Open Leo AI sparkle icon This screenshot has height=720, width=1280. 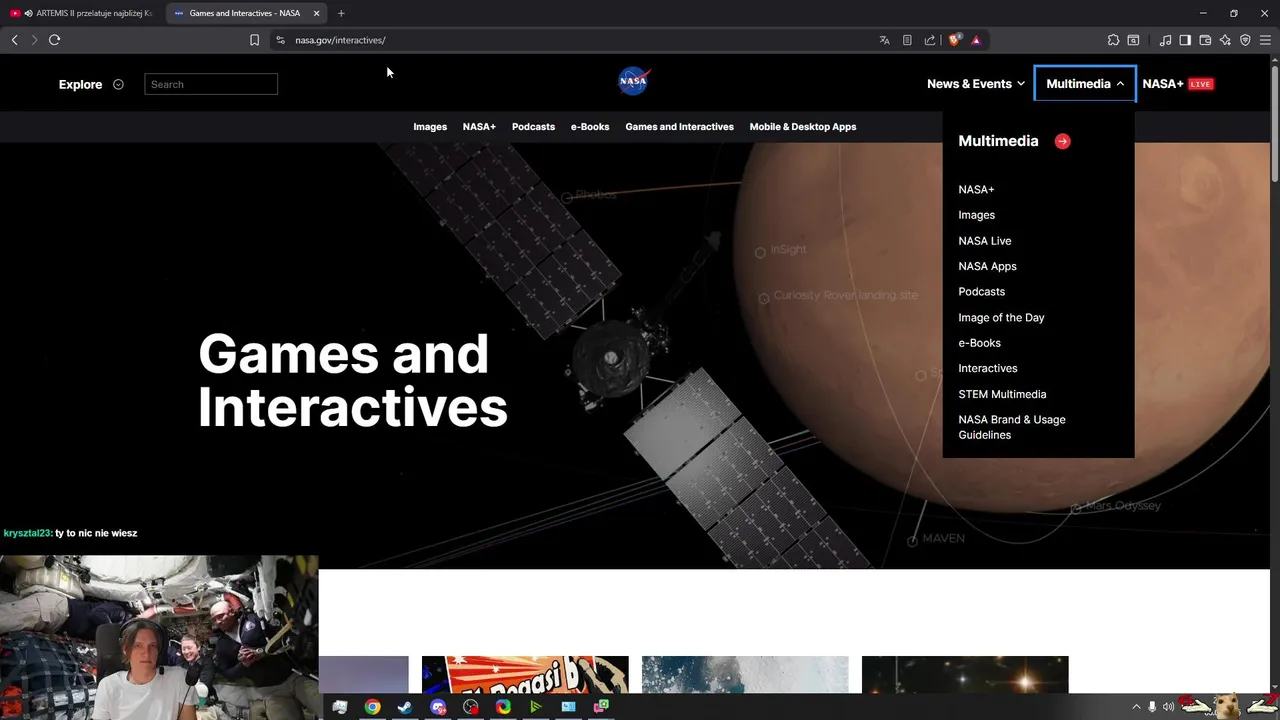coord(1225,40)
